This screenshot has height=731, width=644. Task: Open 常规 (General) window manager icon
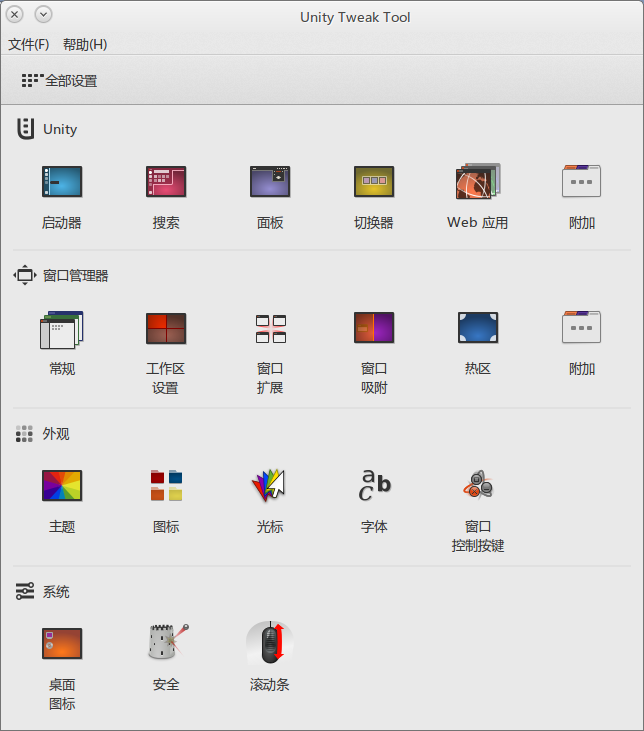pos(62,329)
